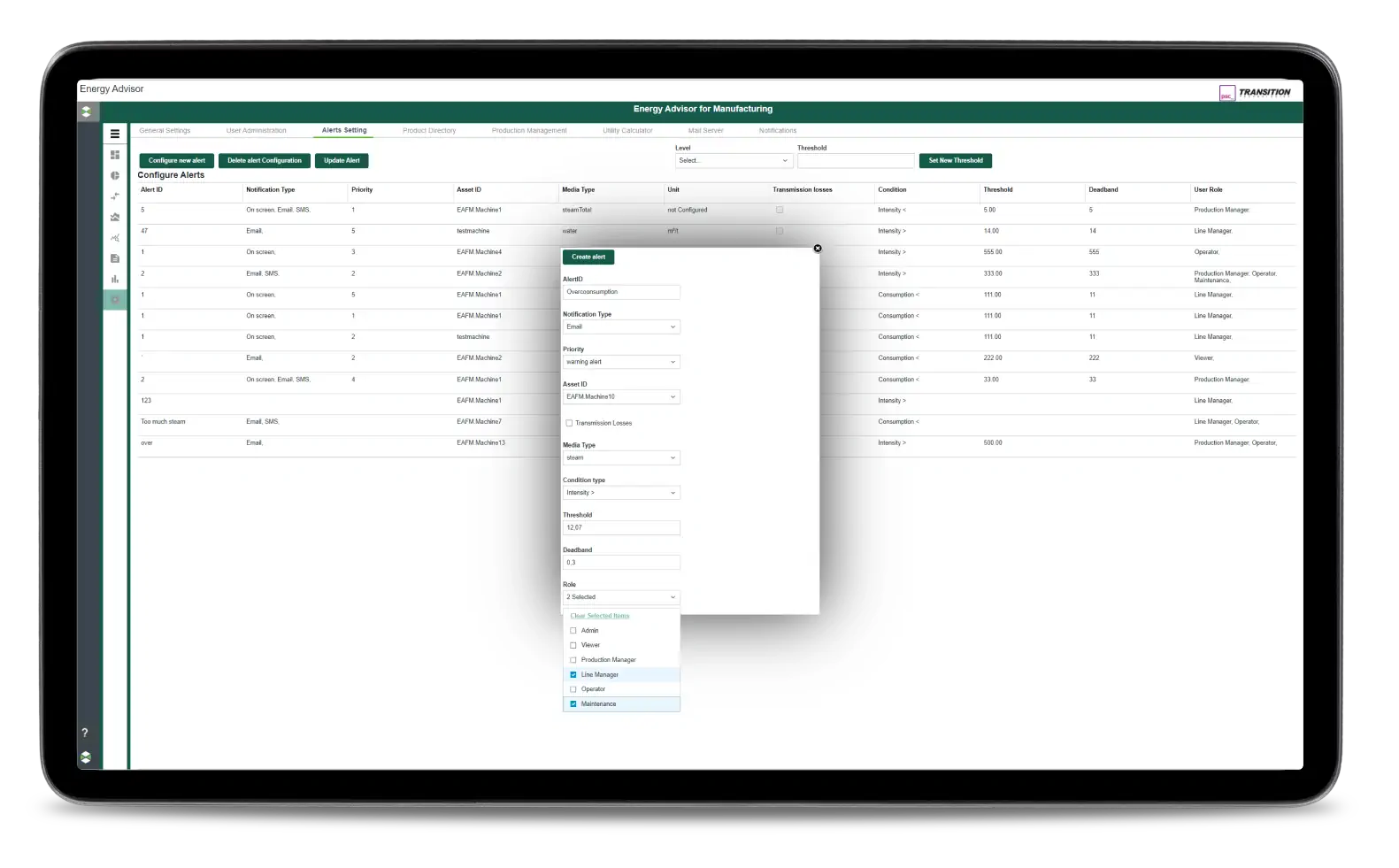Switch to the User Administration tab
Viewport: 1399px width, 868px height.
256,131
